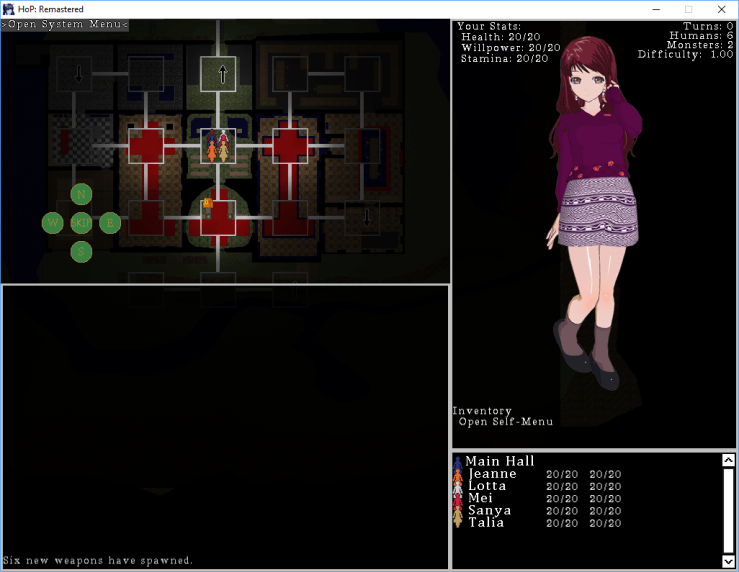Move east with the E compass button
Image resolution: width=739 pixels, height=572 pixels.
110,222
